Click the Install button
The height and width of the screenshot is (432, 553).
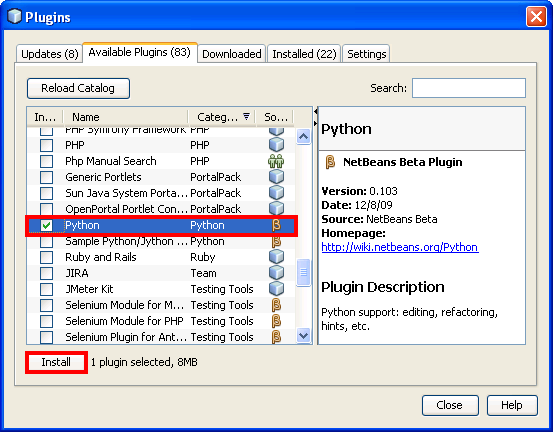coord(56,362)
